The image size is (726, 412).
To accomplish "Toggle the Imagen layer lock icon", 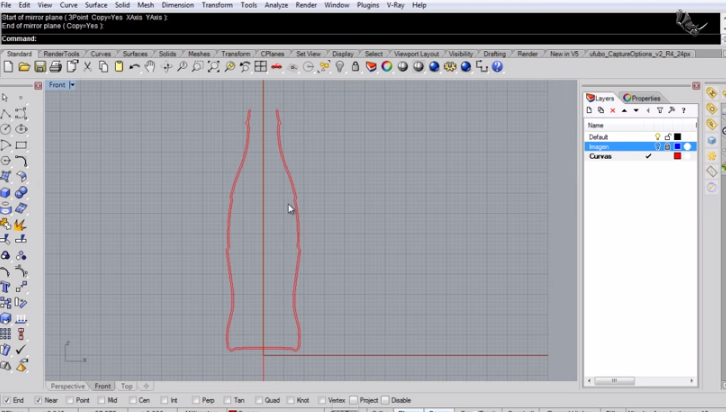I will (667, 147).
